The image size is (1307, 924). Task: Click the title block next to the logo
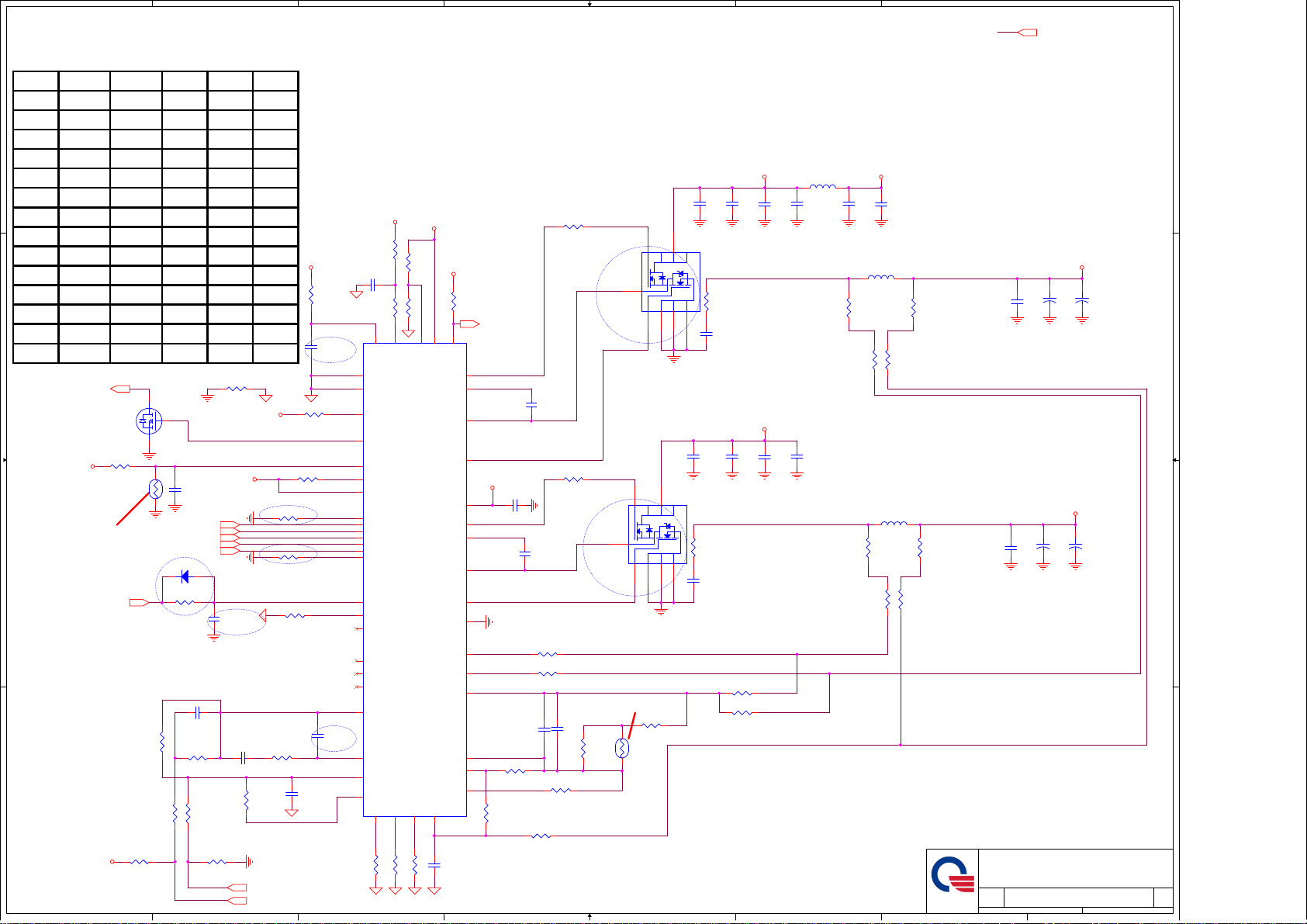click(1076, 881)
